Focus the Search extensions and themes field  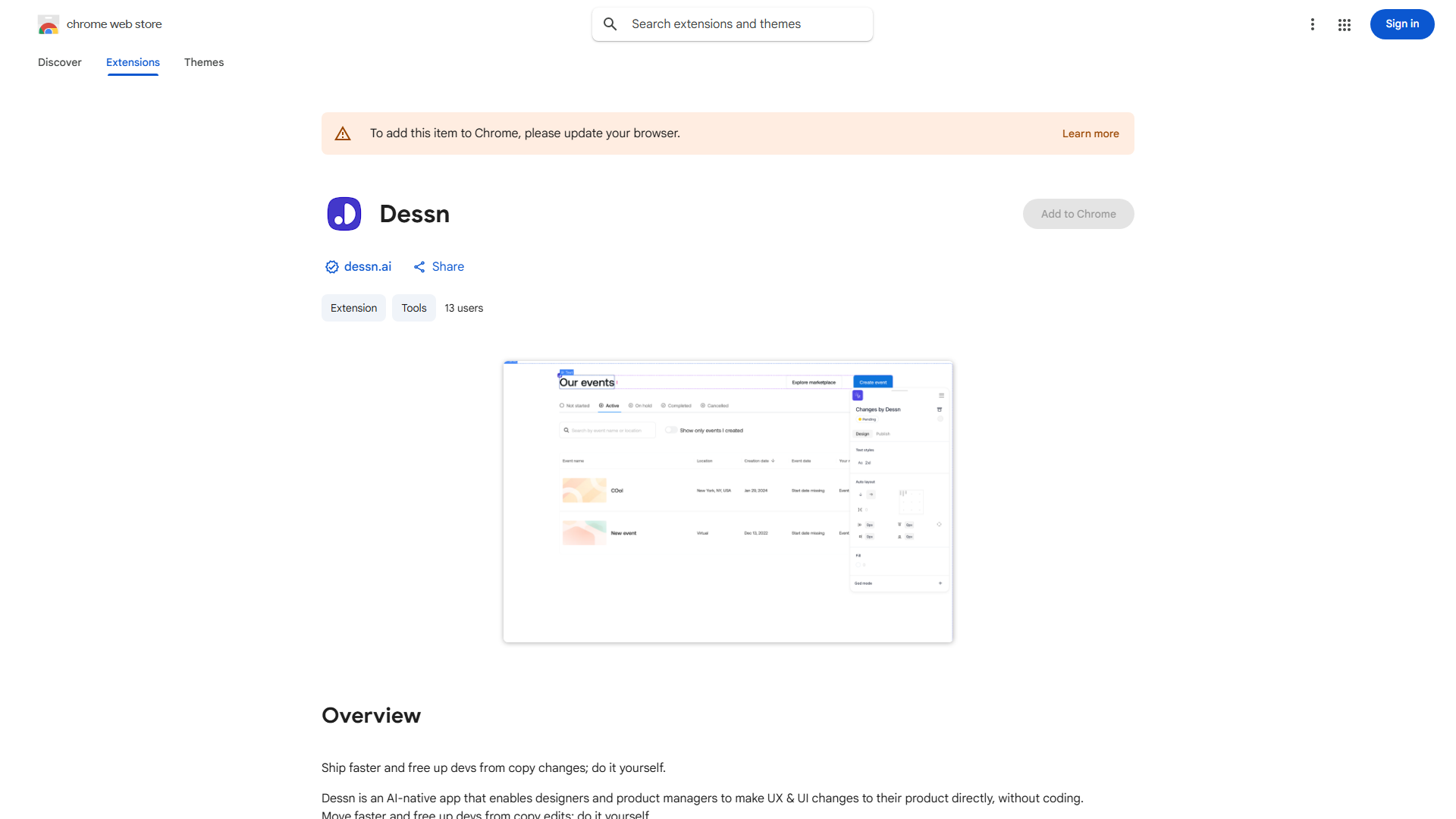tap(743, 24)
